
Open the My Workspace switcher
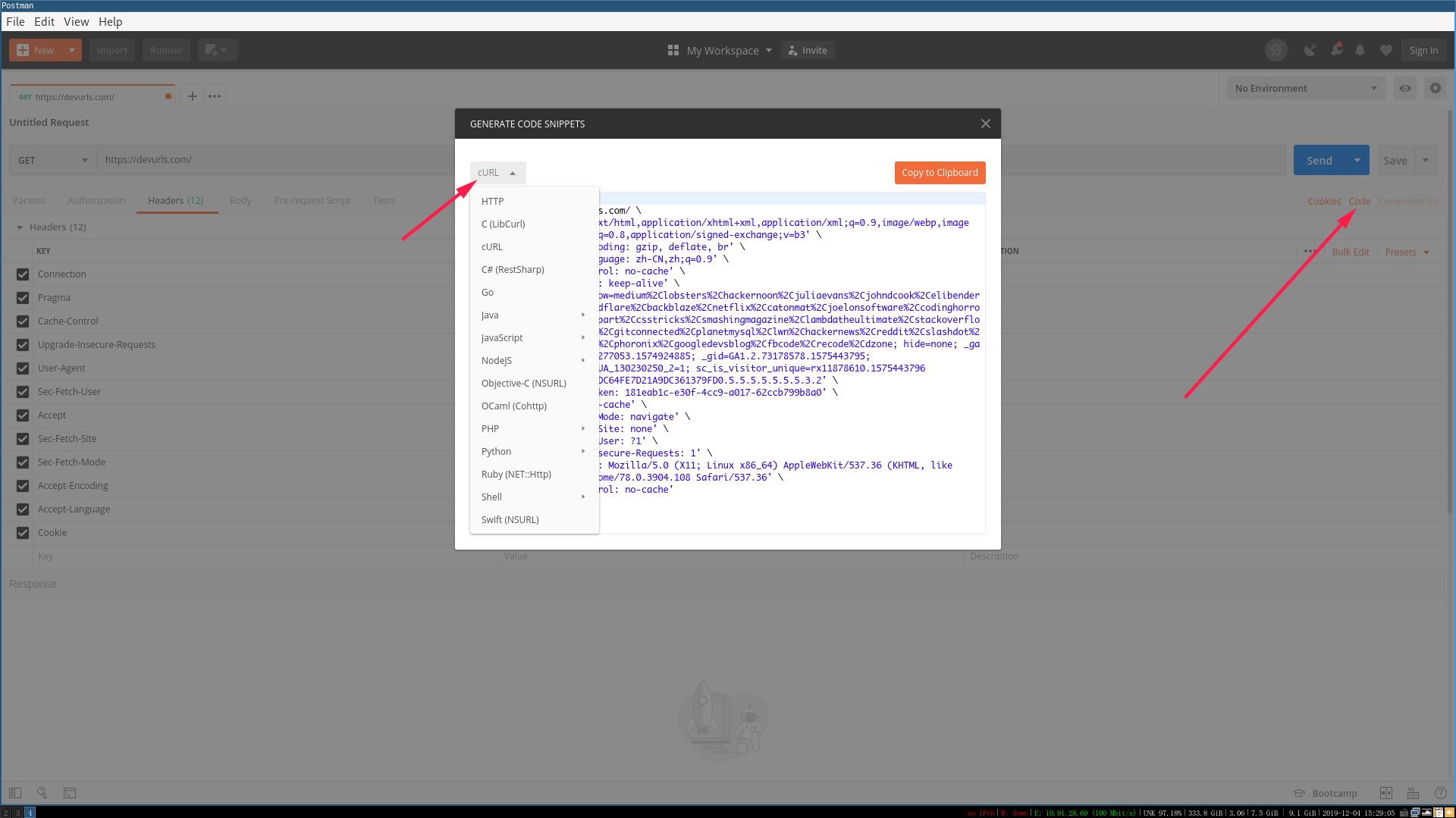(x=720, y=50)
